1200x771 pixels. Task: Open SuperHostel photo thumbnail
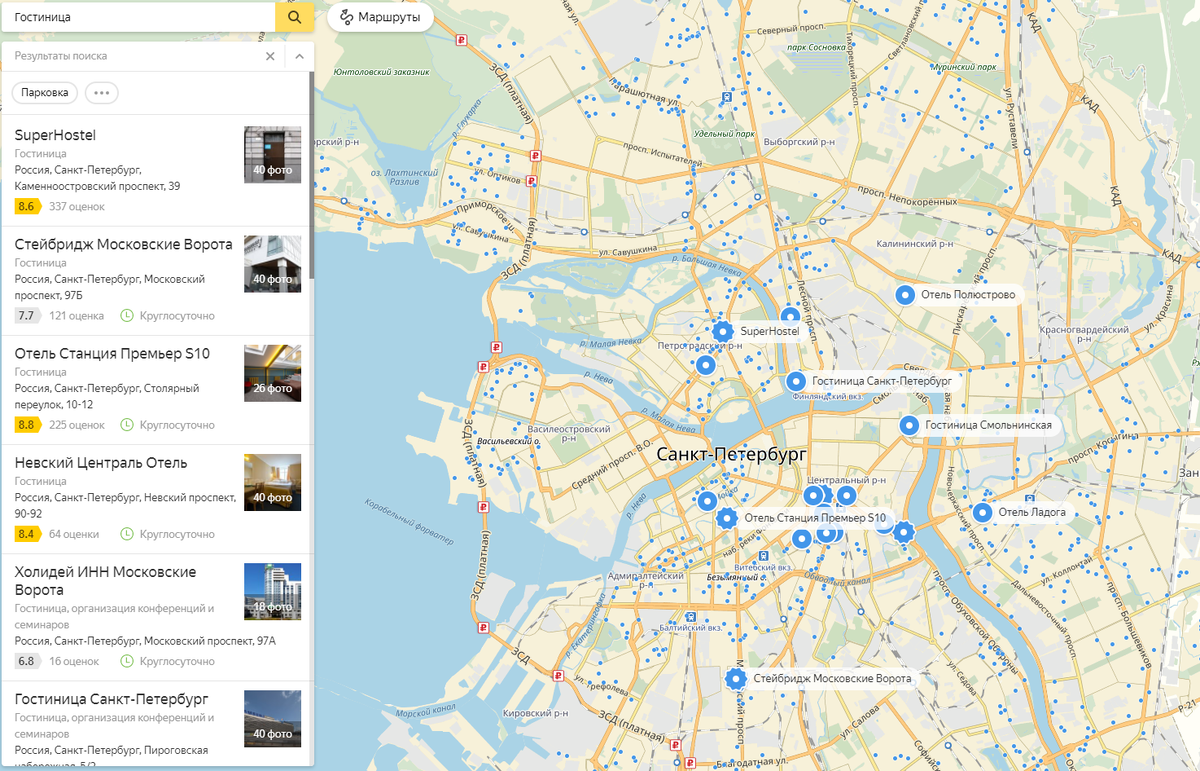point(272,154)
